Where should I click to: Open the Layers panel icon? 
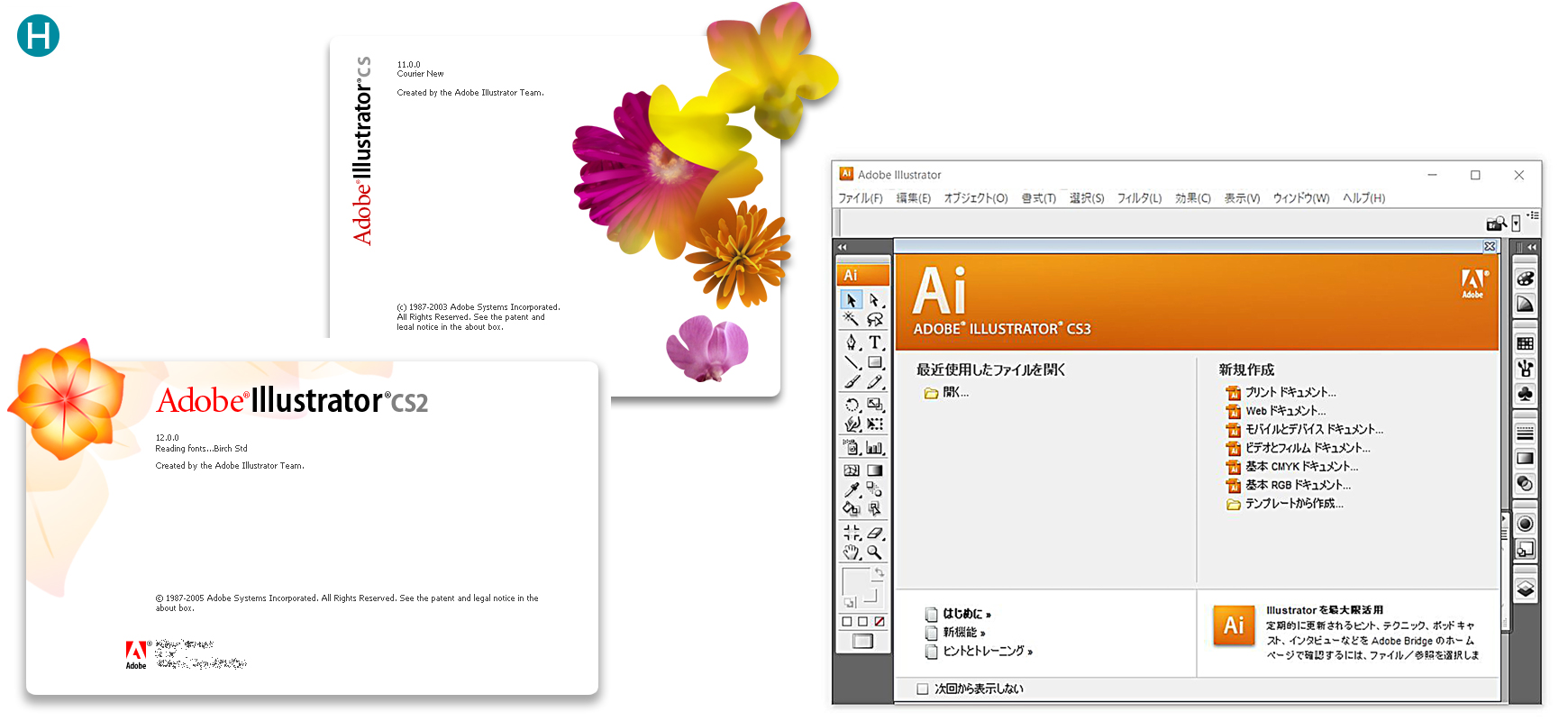point(1525,589)
